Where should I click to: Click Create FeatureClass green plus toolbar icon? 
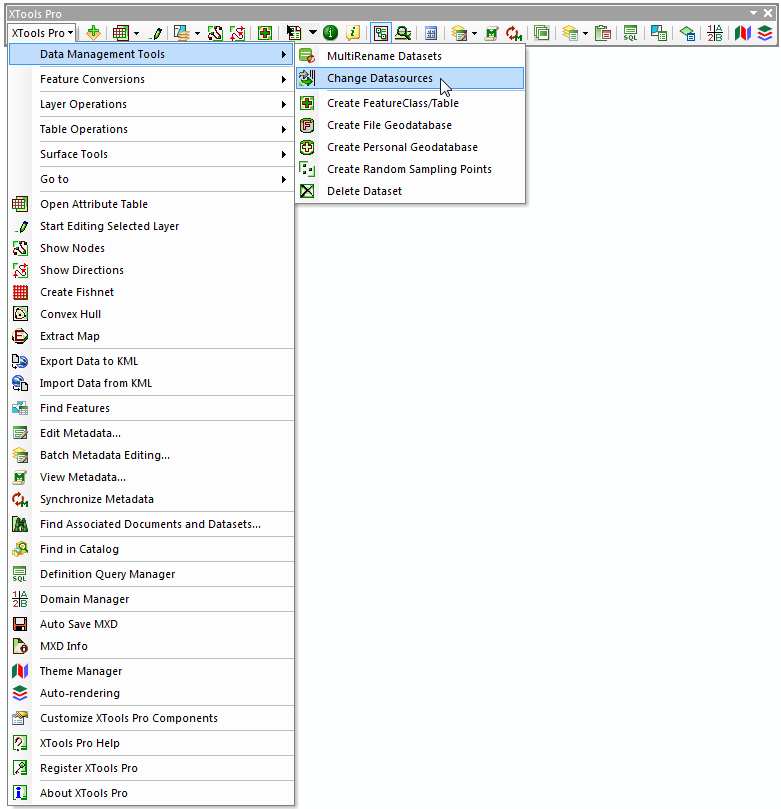pyautogui.click(x=265, y=33)
